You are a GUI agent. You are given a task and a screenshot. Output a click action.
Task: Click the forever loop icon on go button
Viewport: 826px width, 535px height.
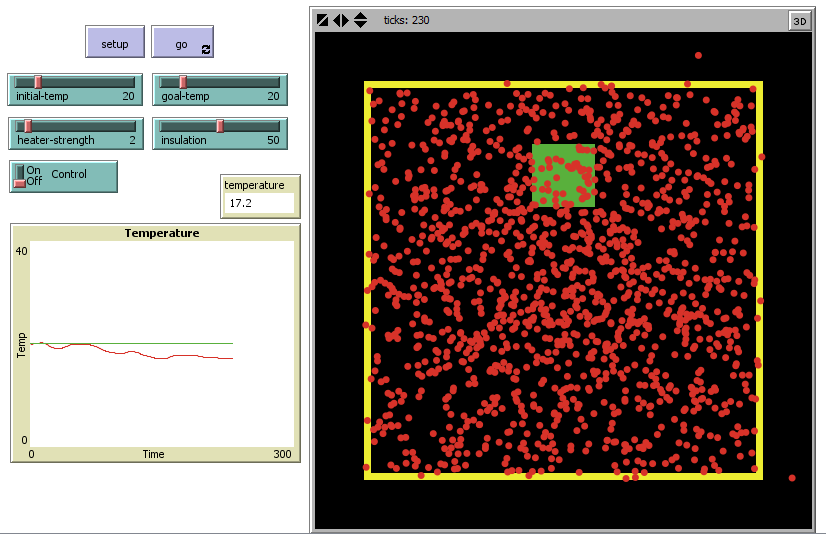[206, 49]
